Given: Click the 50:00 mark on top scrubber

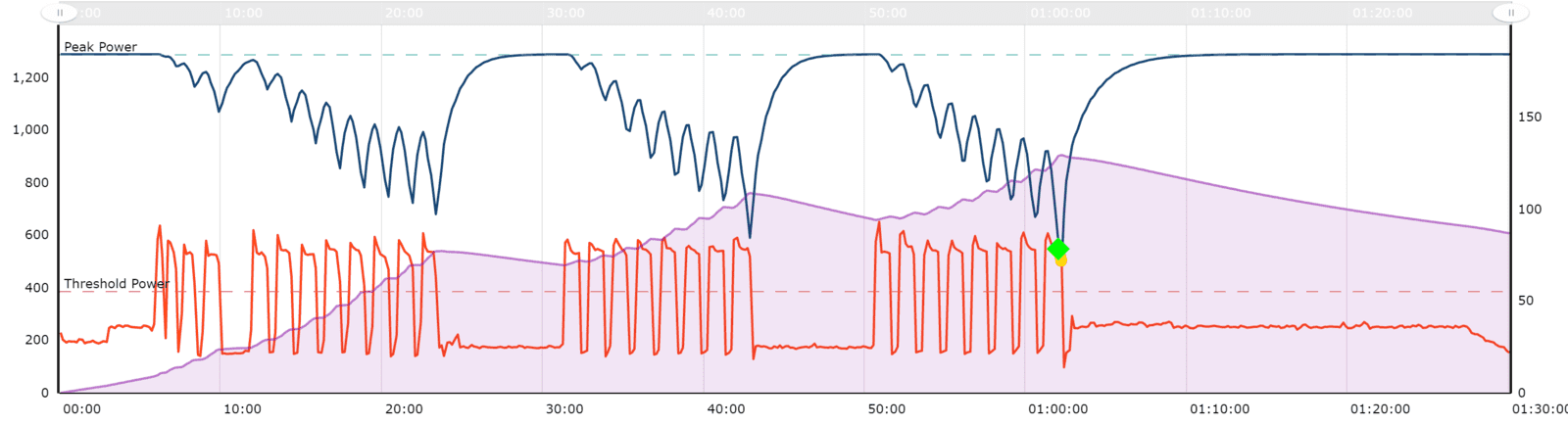Looking at the screenshot, I should point(888,13).
